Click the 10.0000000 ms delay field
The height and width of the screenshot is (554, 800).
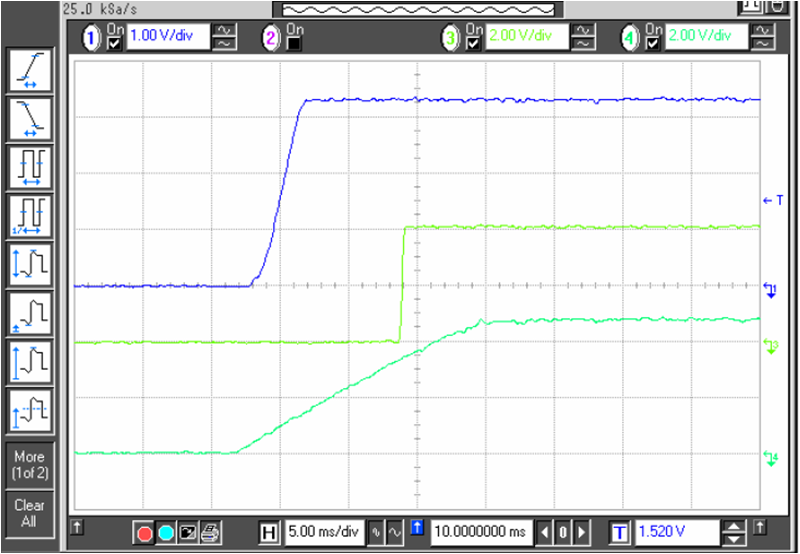coord(482,533)
